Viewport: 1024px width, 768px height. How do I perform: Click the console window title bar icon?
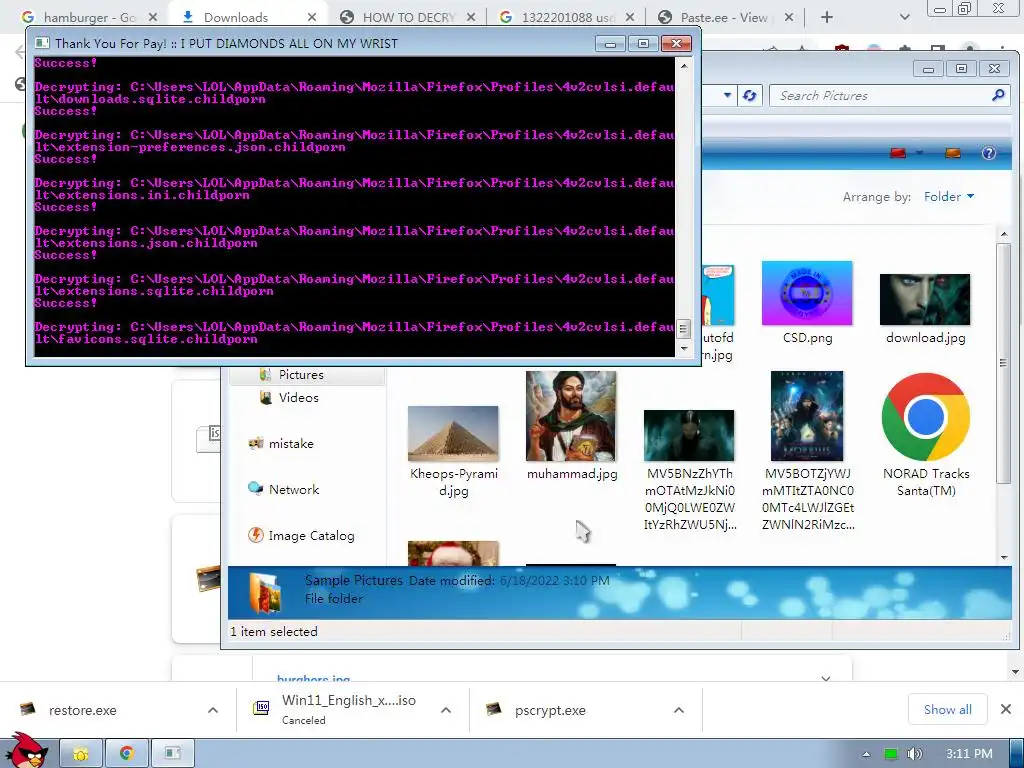(42, 43)
